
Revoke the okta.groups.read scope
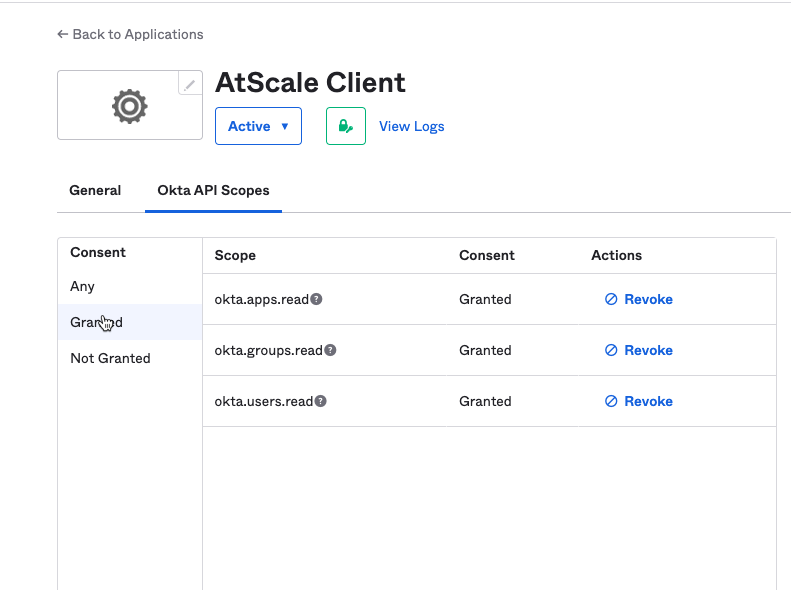coord(639,350)
